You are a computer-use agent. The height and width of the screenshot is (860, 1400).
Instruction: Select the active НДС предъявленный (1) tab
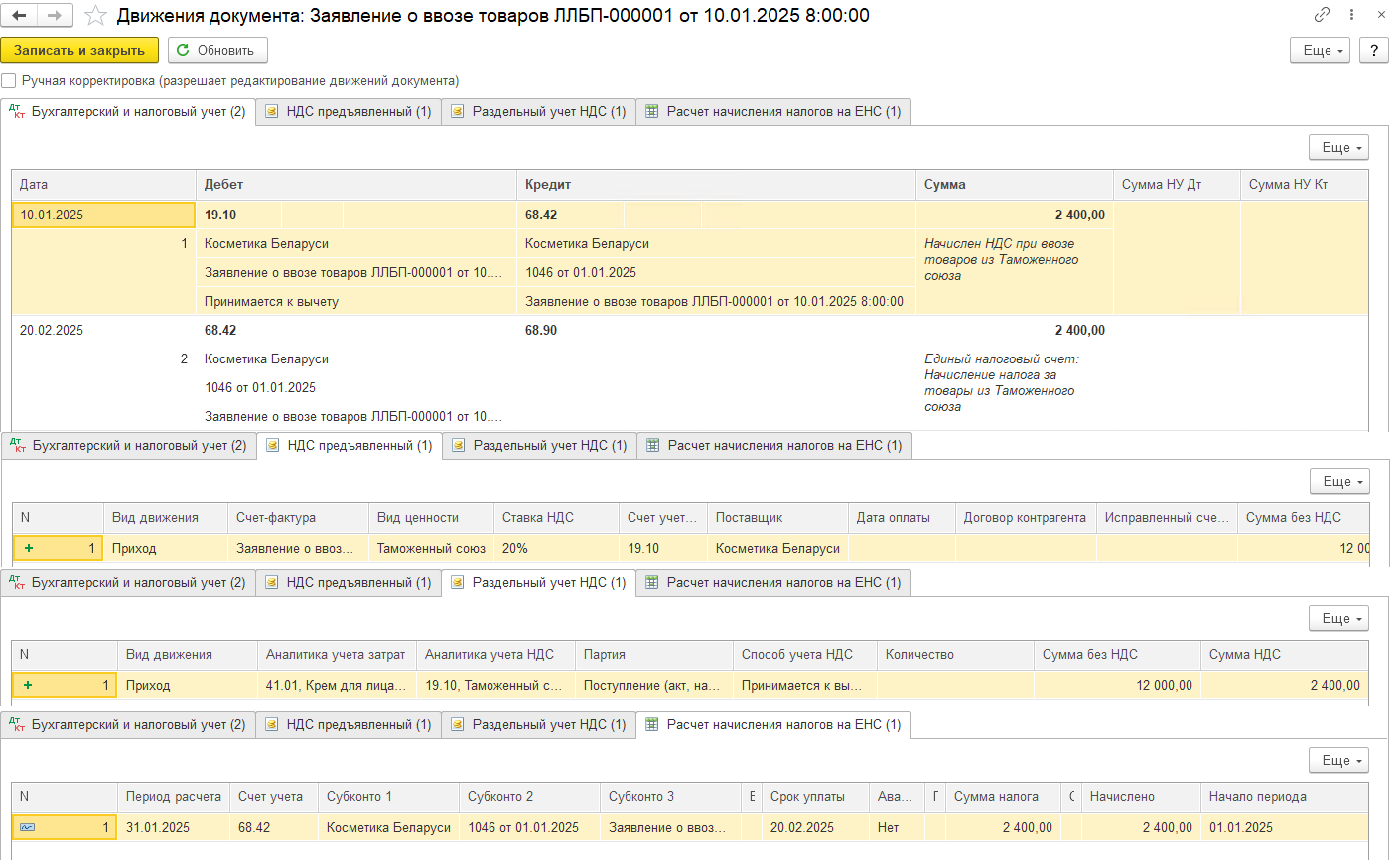click(350, 446)
